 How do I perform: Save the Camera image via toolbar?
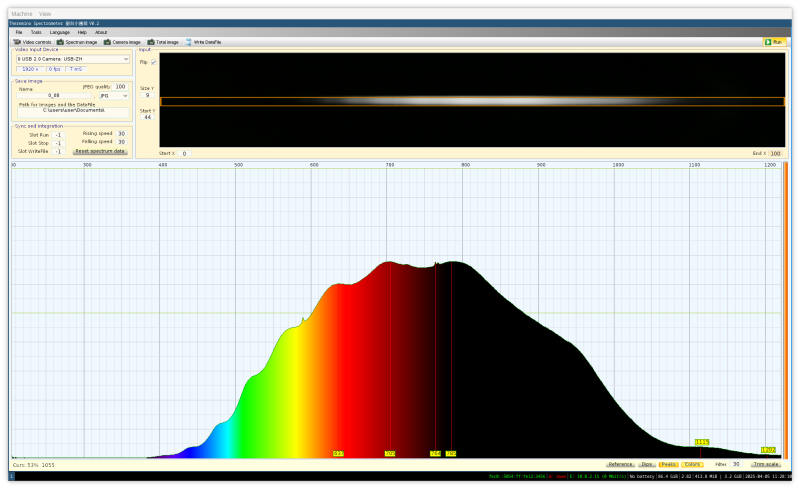point(122,42)
